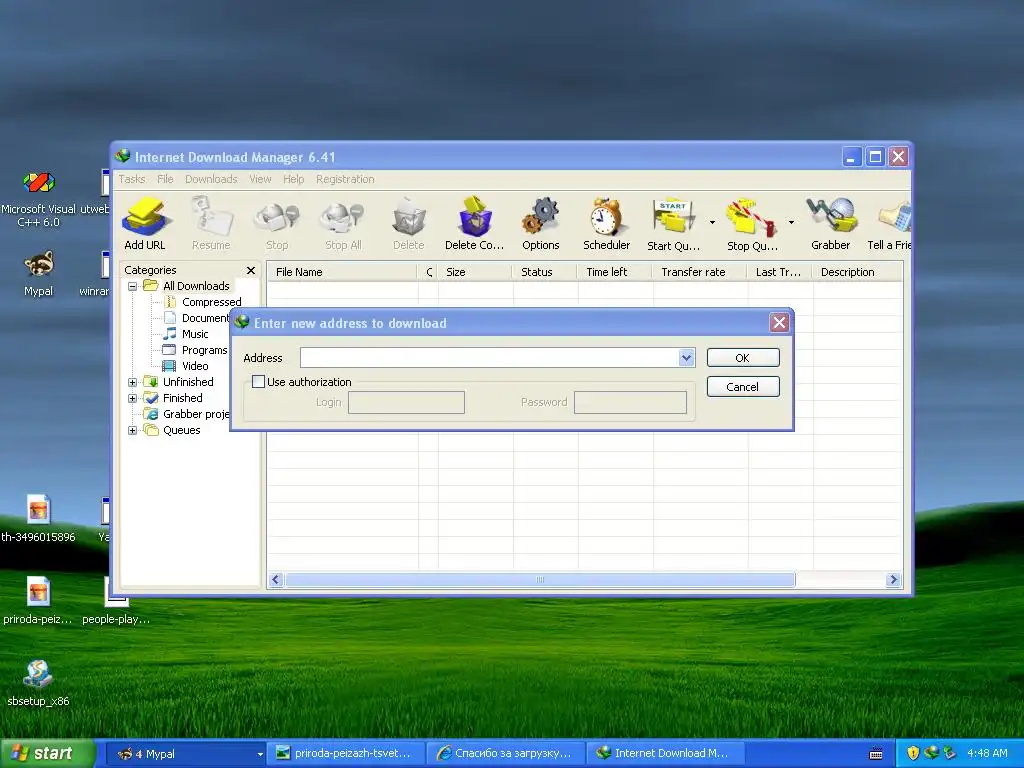Confirm the address with OK button
Viewport: 1024px width, 768px height.
pos(743,358)
